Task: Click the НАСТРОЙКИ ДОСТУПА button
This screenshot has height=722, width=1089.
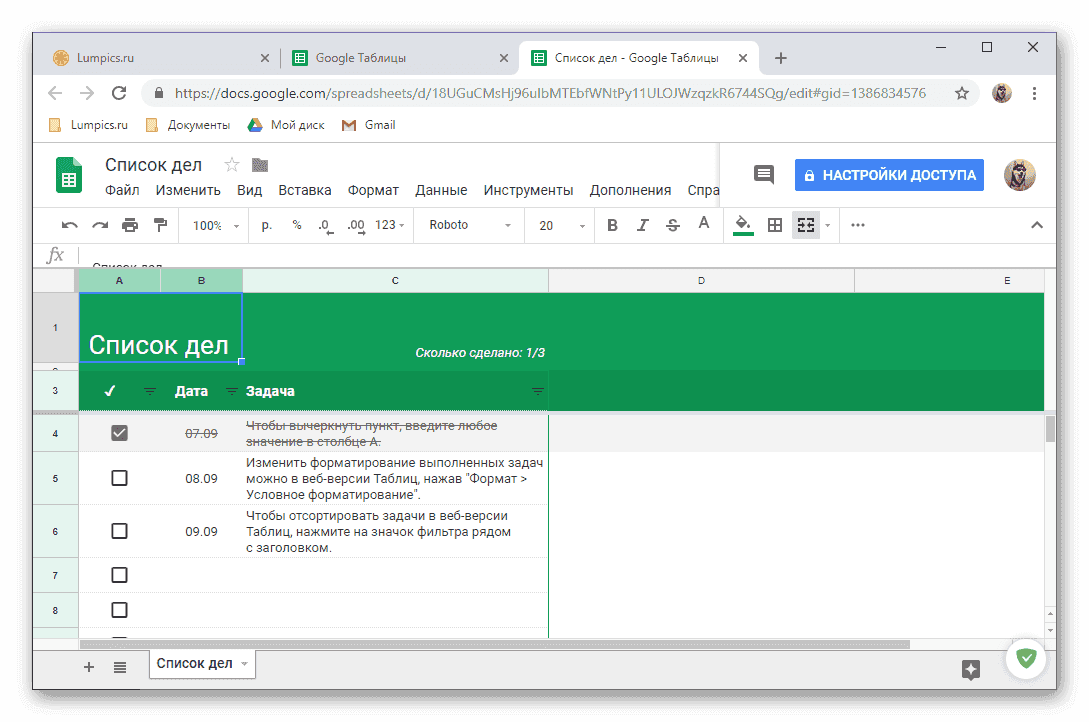Action: click(x=888, y=174)
